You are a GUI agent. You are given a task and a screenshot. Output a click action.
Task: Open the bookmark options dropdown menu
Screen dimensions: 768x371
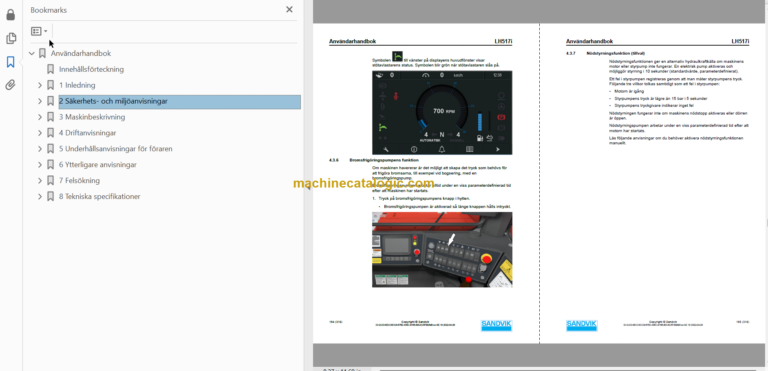coord(39,31)
